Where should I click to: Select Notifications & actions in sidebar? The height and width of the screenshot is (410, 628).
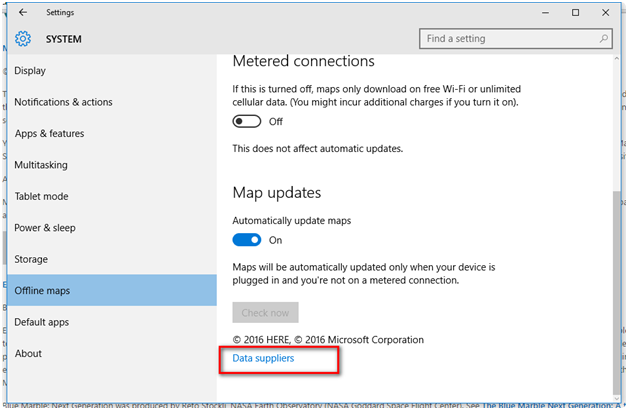[63, 102]
